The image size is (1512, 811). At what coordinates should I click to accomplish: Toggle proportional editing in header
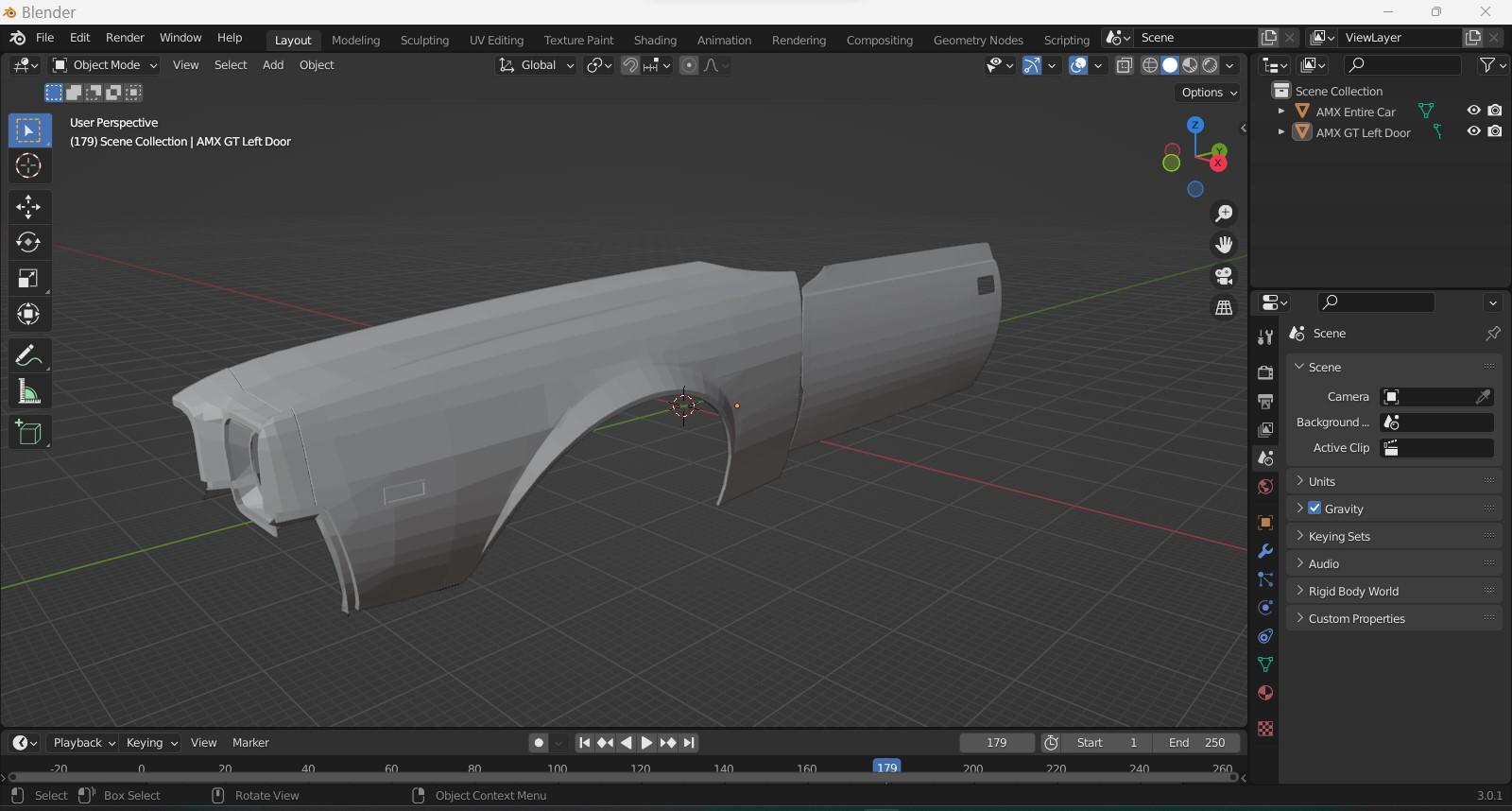689,65
